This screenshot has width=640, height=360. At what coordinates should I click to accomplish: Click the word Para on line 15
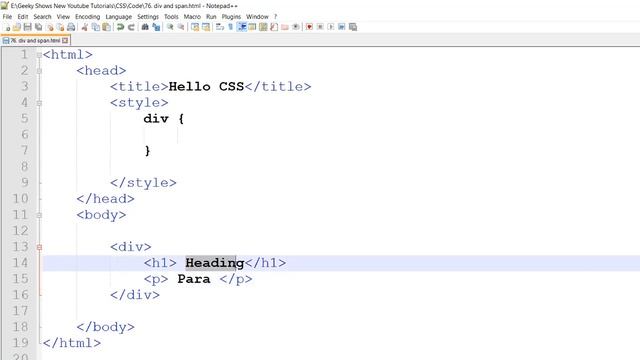[194, 279]
